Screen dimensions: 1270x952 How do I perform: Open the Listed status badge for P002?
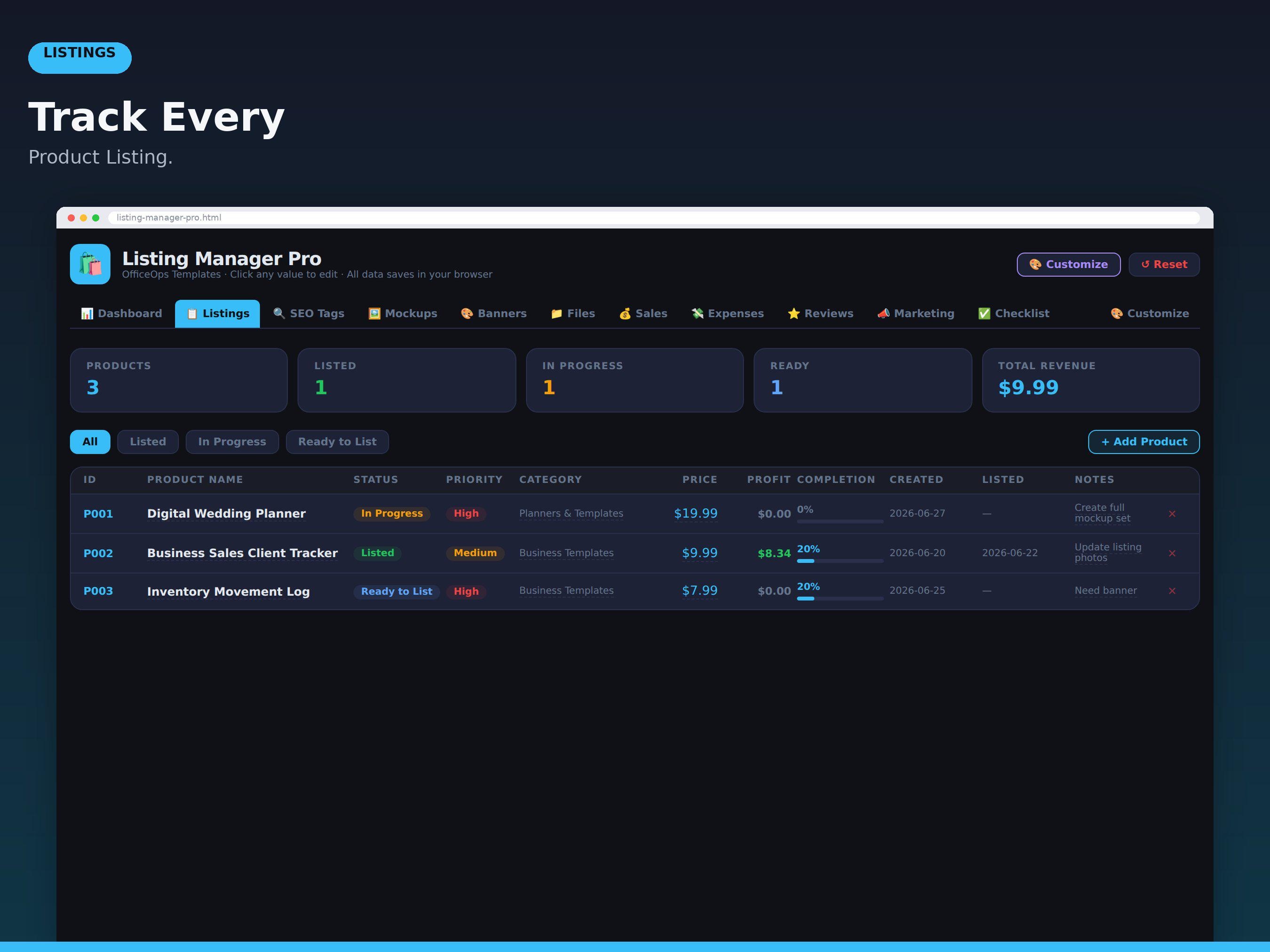pos(378,553)
